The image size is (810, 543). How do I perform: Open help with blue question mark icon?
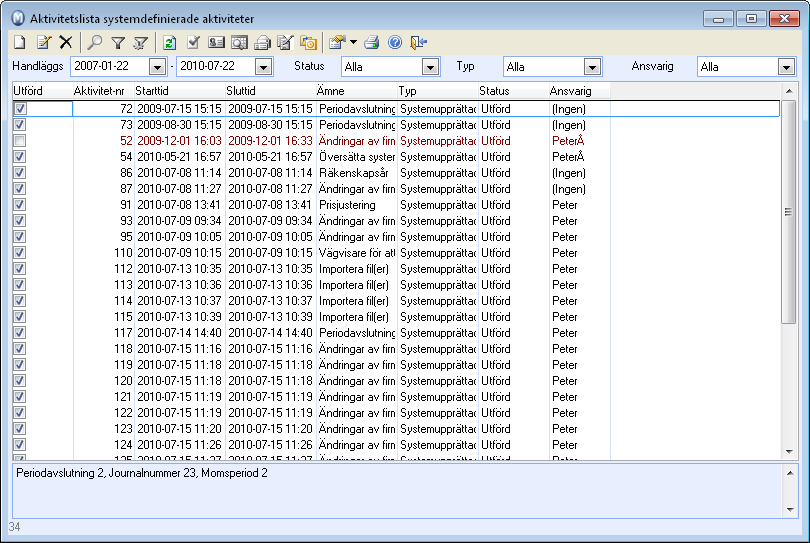click(x=395, y=42)
